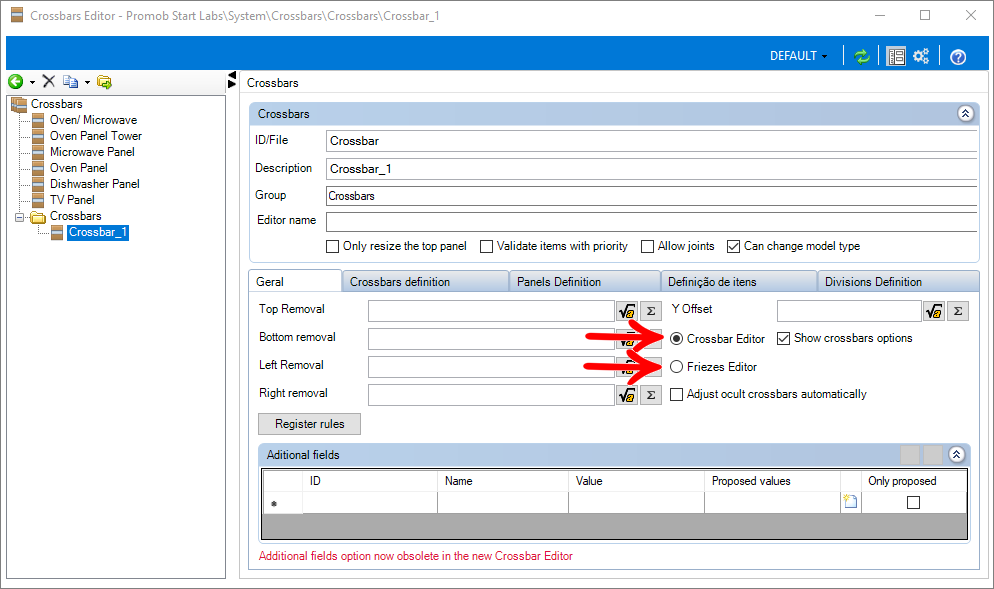
Task: Collapse the left panel splitter arrows
Action: coord(231,80)
